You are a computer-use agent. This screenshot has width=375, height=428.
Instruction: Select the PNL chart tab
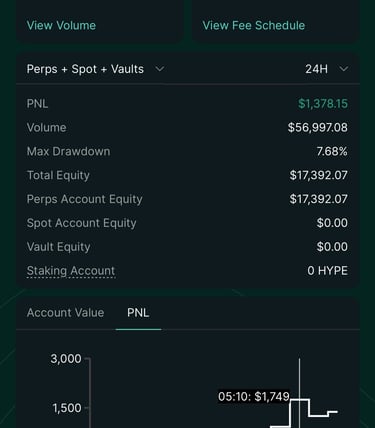[138, 313]
